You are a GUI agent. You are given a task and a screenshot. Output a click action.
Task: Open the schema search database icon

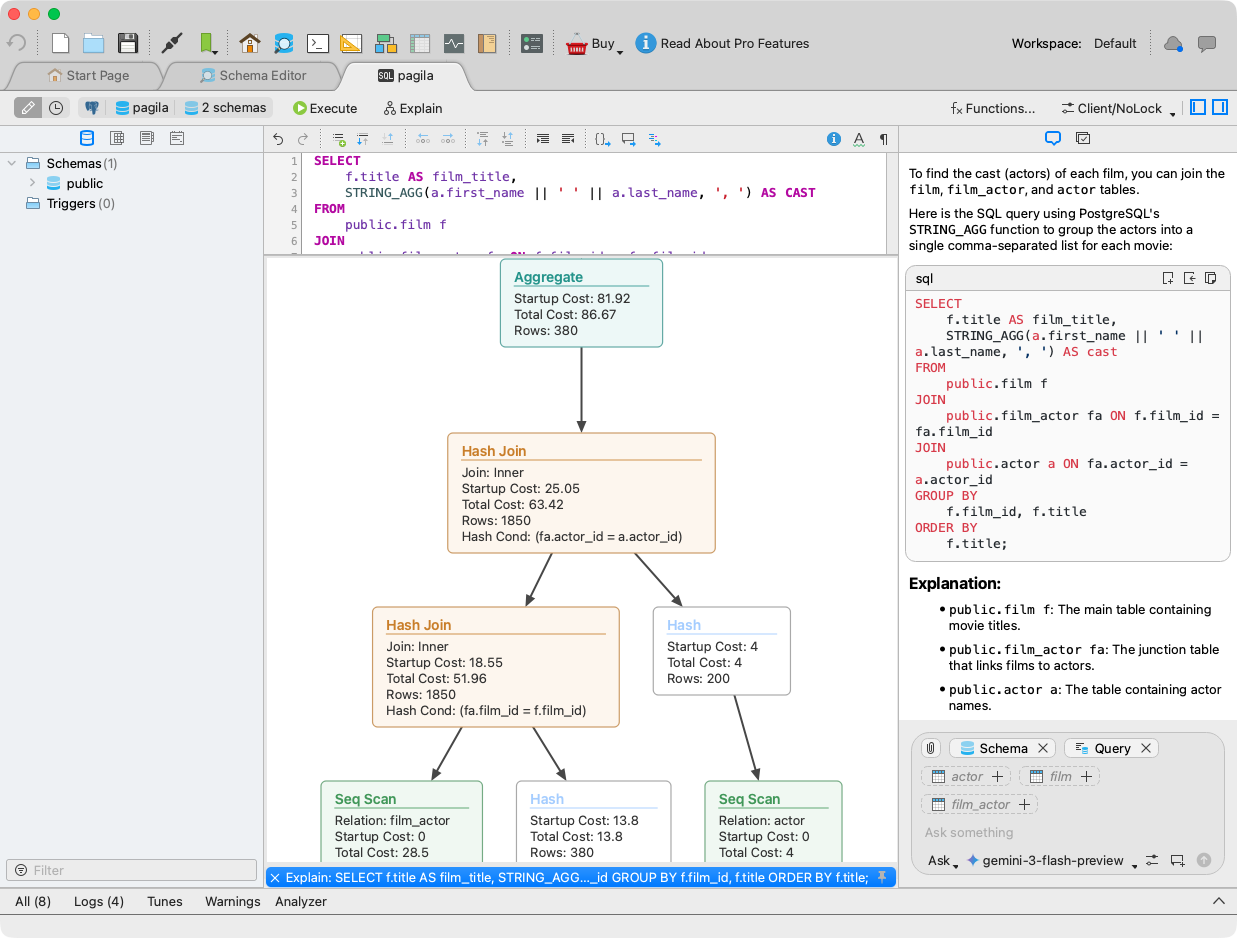click(x=284, y=43)
